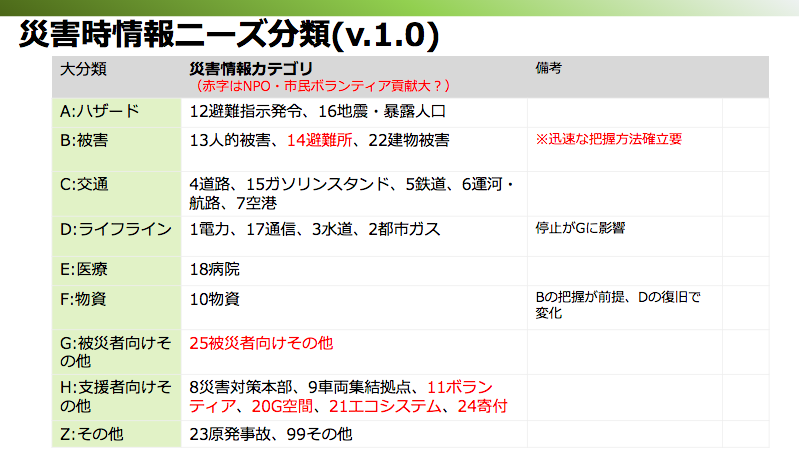Click the remark 停止がGに影響
Image resolution: width=799 pixels, height=450 pixels.
click(x=580, y=228)
